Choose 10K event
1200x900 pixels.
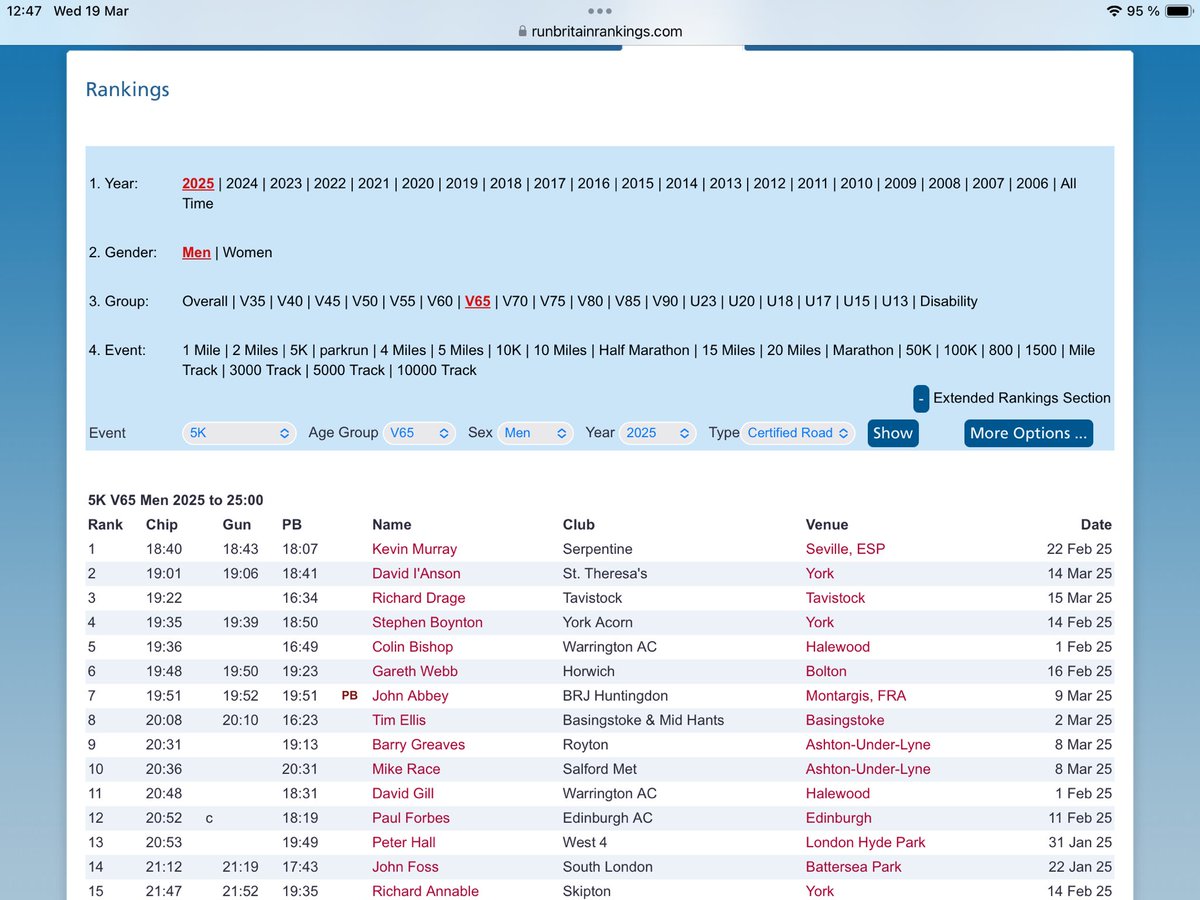509,350
